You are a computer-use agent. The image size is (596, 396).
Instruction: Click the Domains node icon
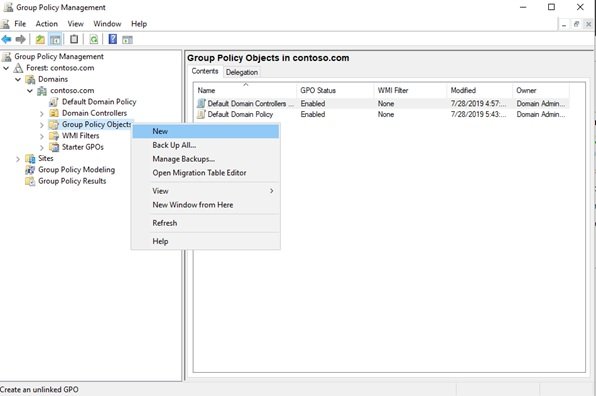[x=30, y=79]
